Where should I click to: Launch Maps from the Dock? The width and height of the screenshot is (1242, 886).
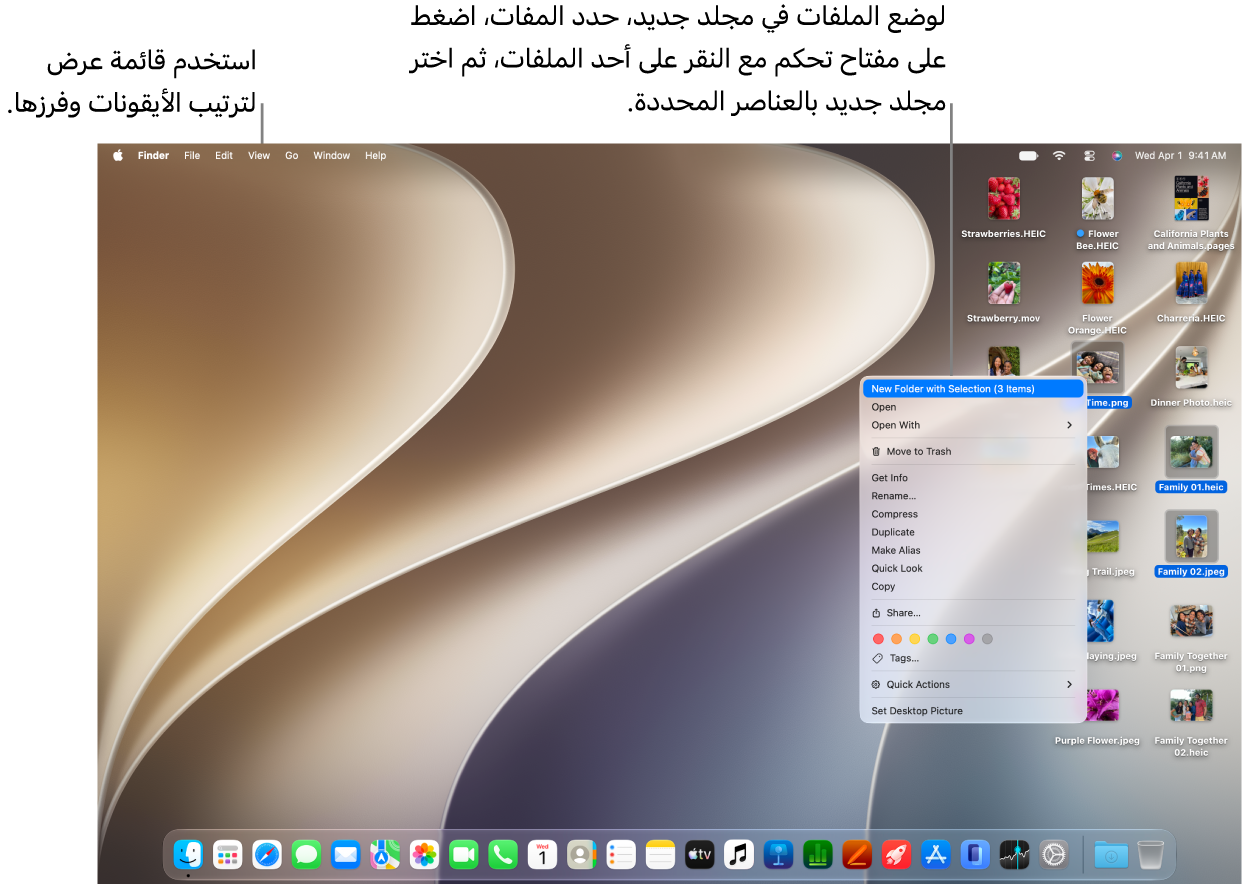pos(385,854)
